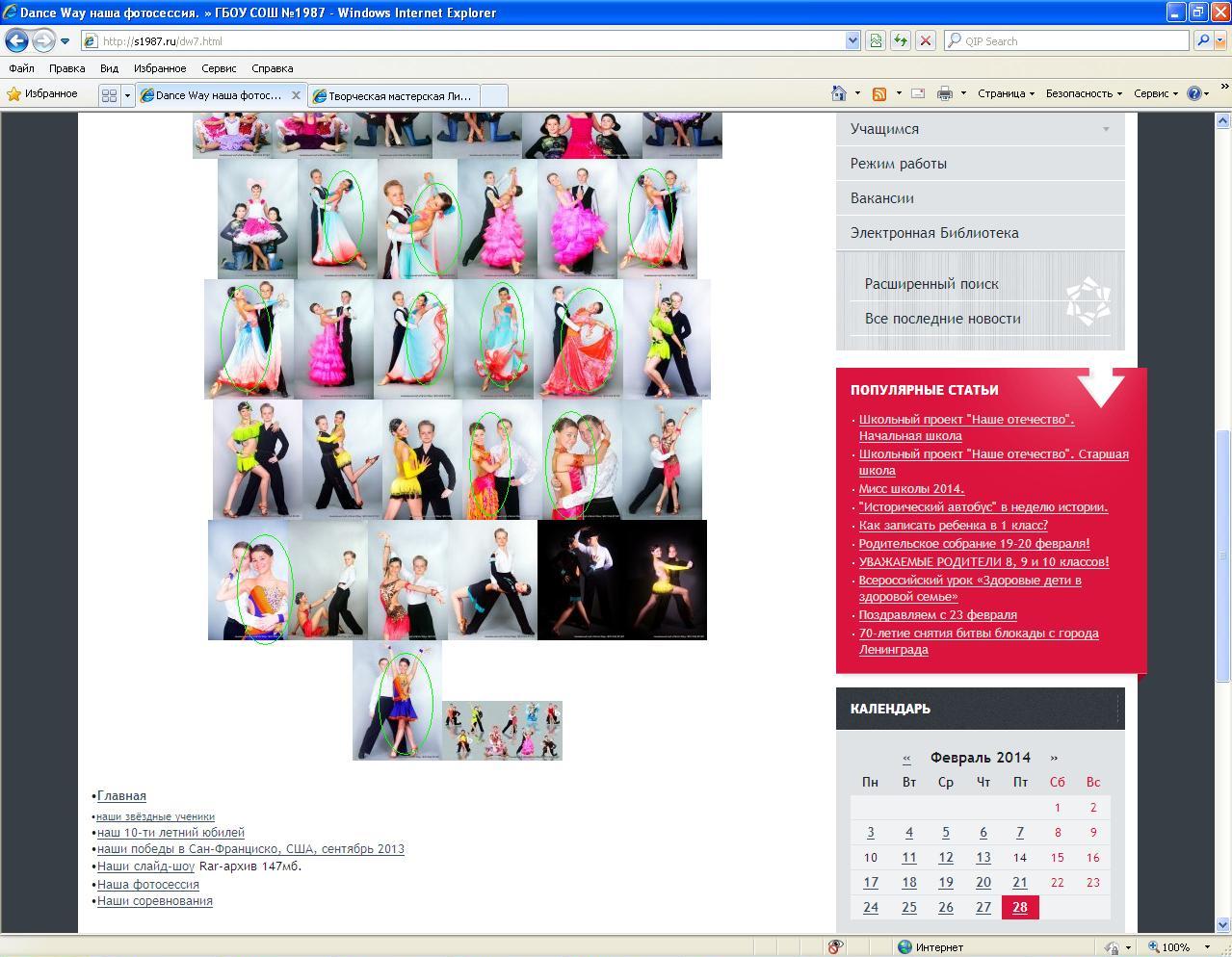Click the Интернет security zone indicator

click(x=931, y=947)
